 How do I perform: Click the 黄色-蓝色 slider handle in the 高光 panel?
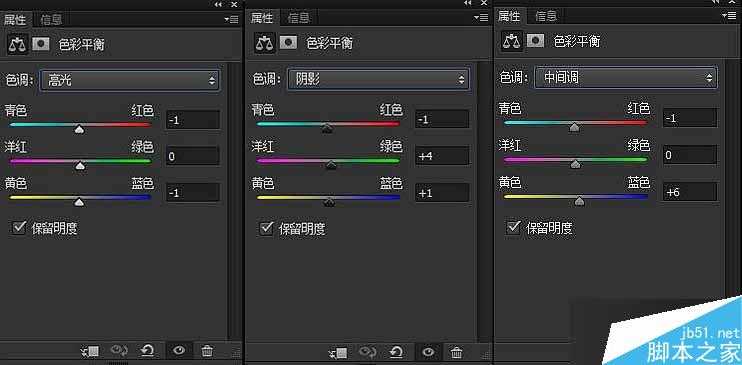(x=80, y=202)
